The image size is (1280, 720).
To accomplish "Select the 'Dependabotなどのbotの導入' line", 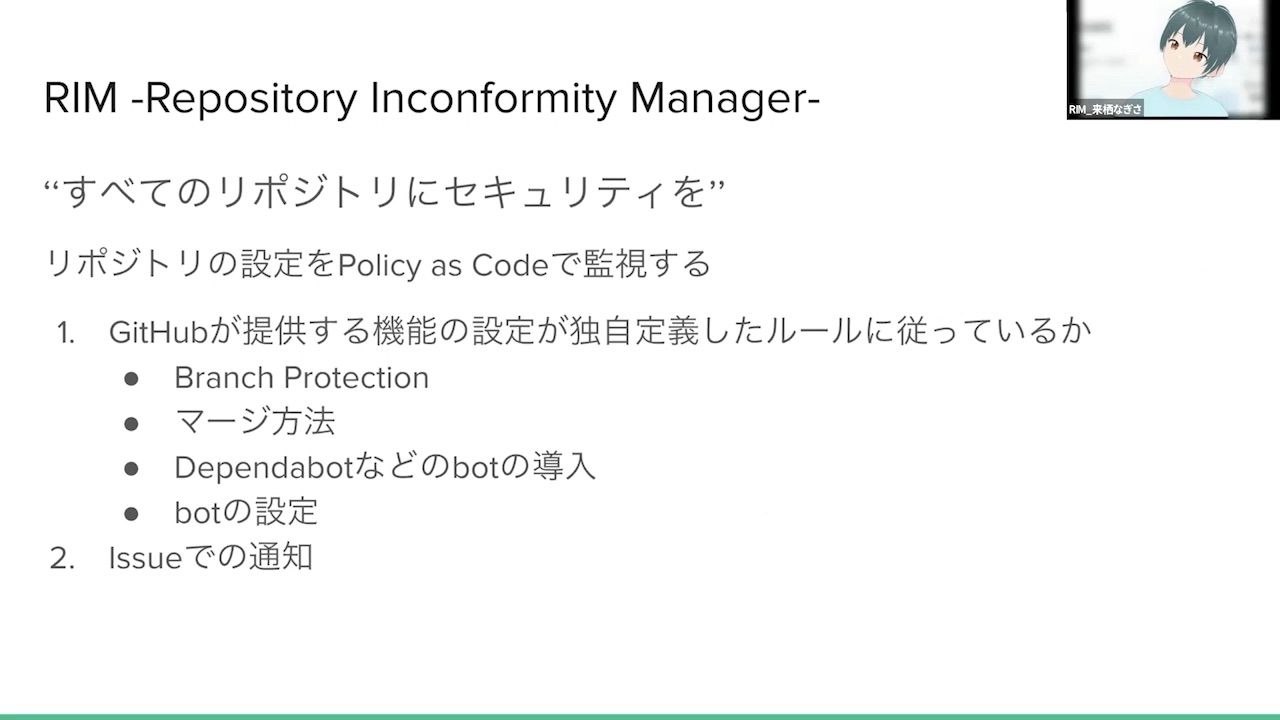I will [385, 467].
